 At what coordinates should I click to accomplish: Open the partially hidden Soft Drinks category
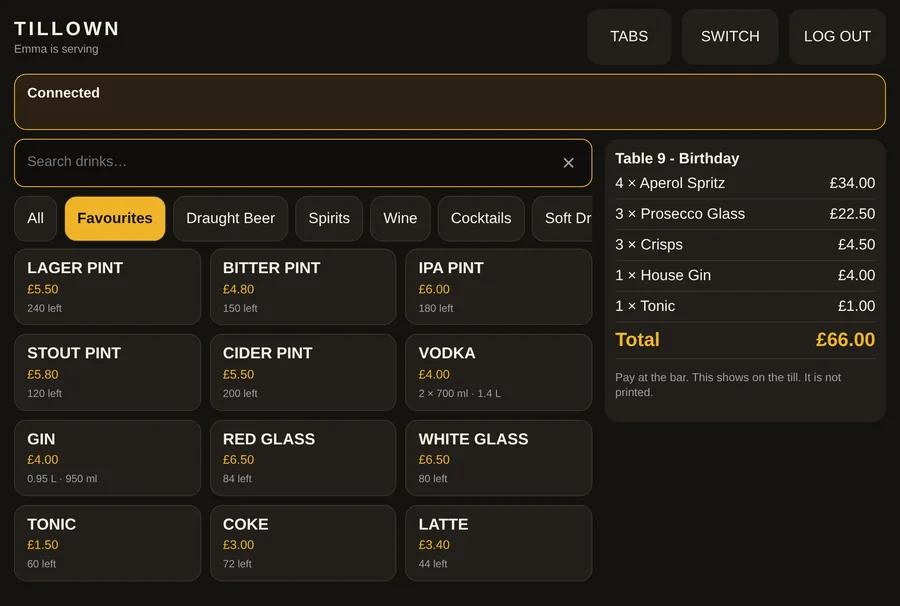coord(562,219)
